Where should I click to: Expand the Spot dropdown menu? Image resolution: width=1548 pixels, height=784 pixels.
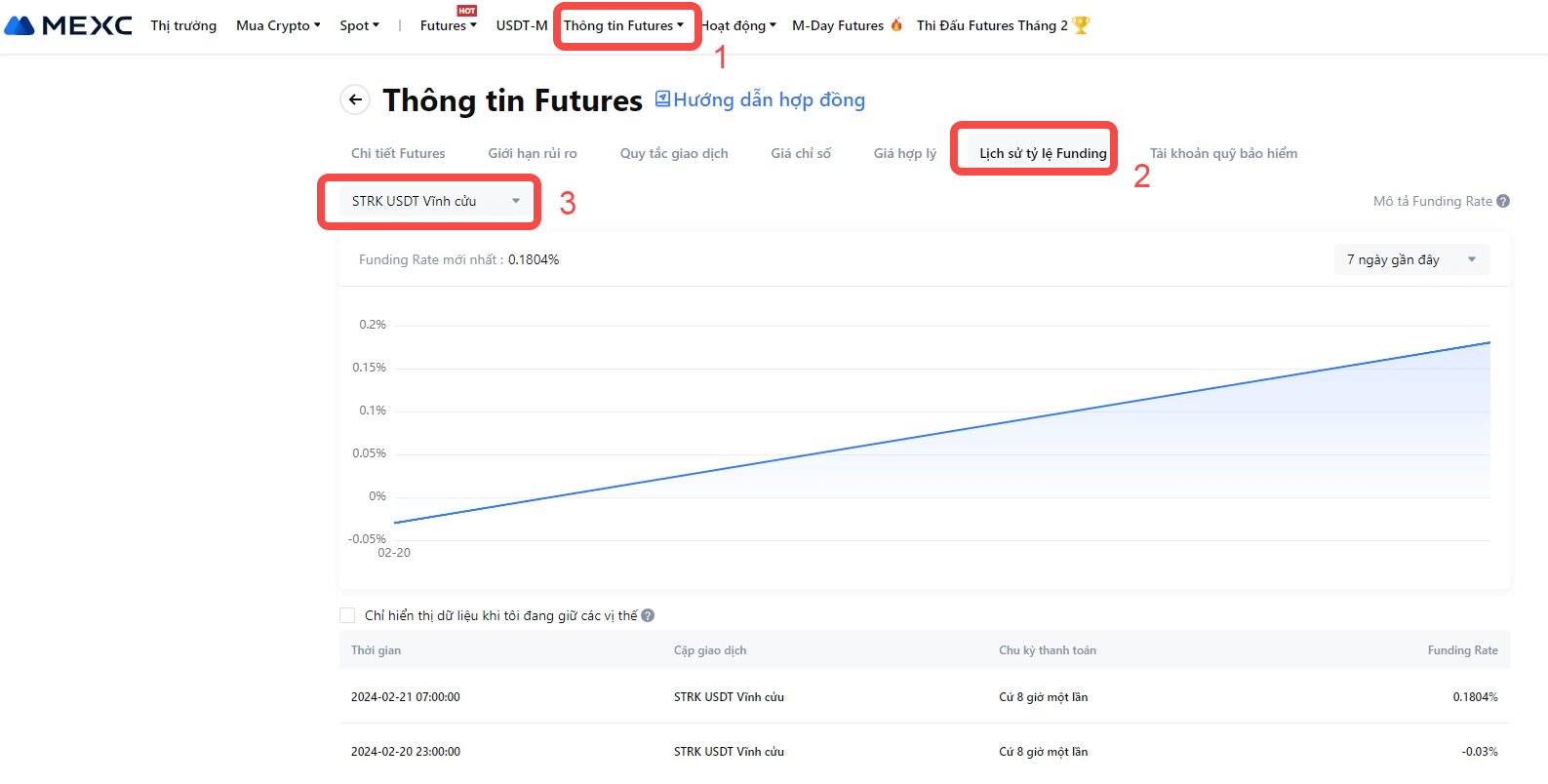(x=359, y=25)
